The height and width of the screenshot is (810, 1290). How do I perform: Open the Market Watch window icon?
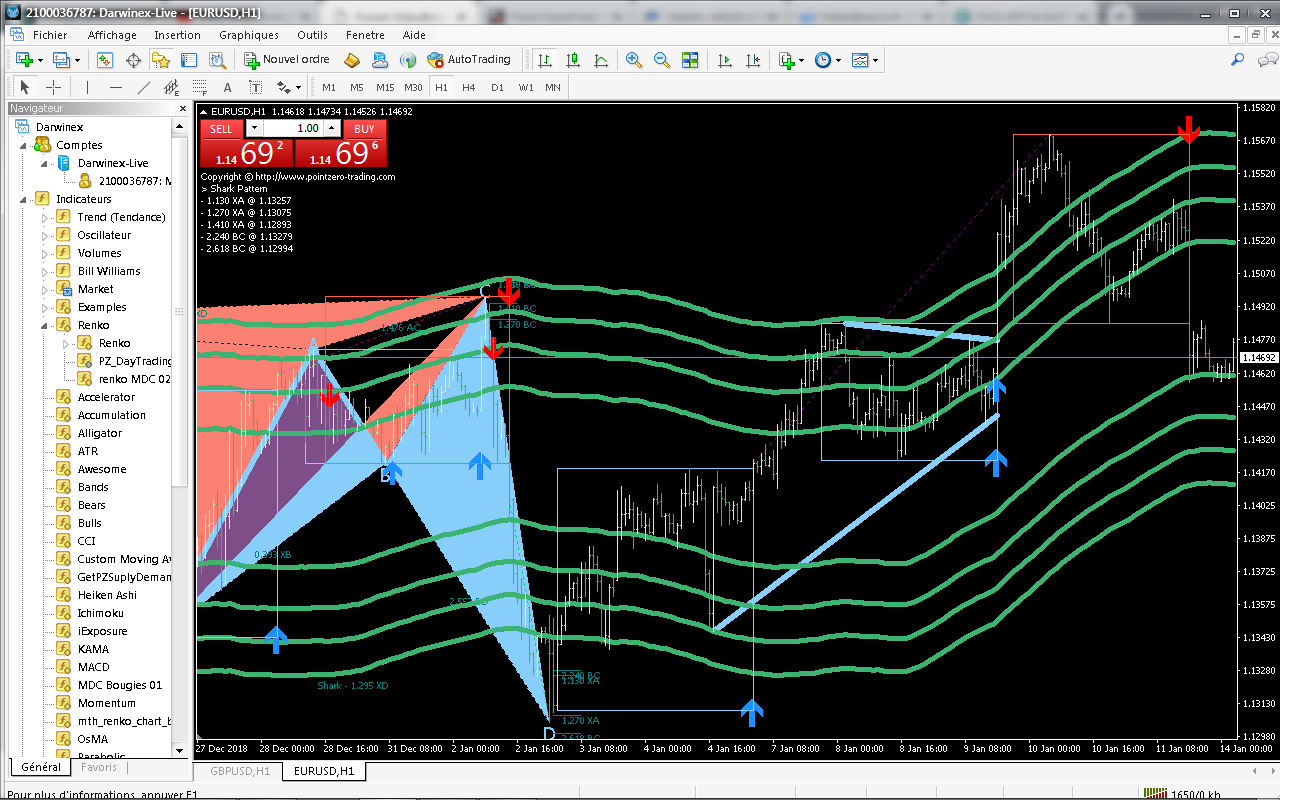pyautogui.click(x=105, y=60)
